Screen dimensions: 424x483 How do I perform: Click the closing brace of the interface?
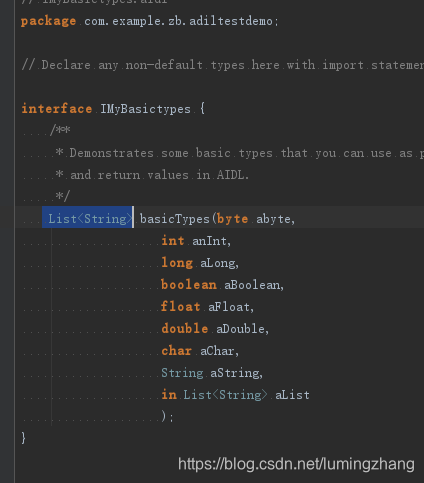coord(23,438)
